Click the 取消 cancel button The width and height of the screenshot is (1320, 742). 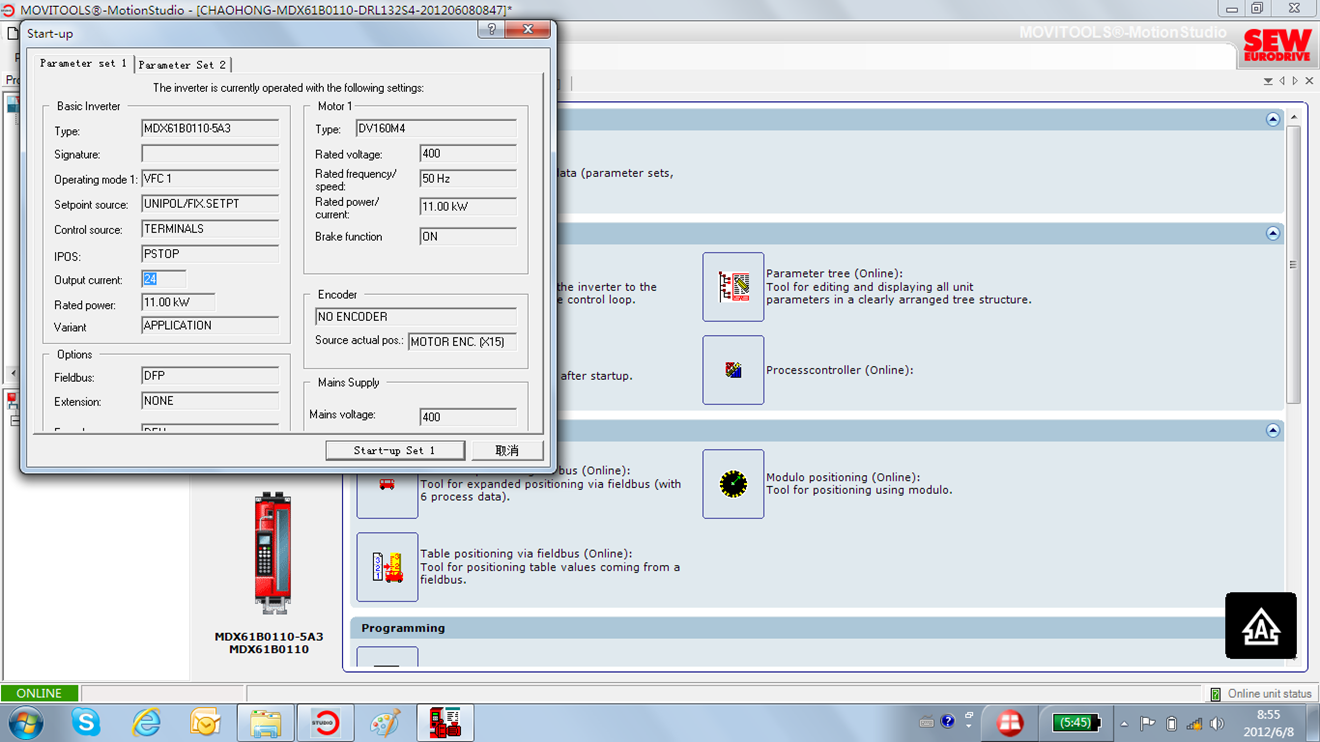tap(507, 451)
